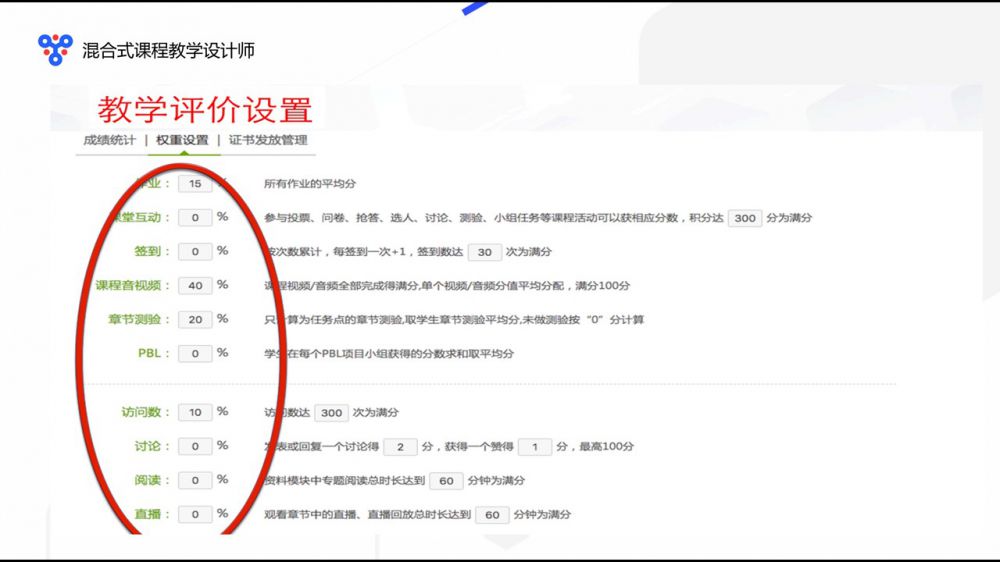1000x562 pixels.
Task: Click the 访问数达 300 次 threshold field
Action: point(331,412)
